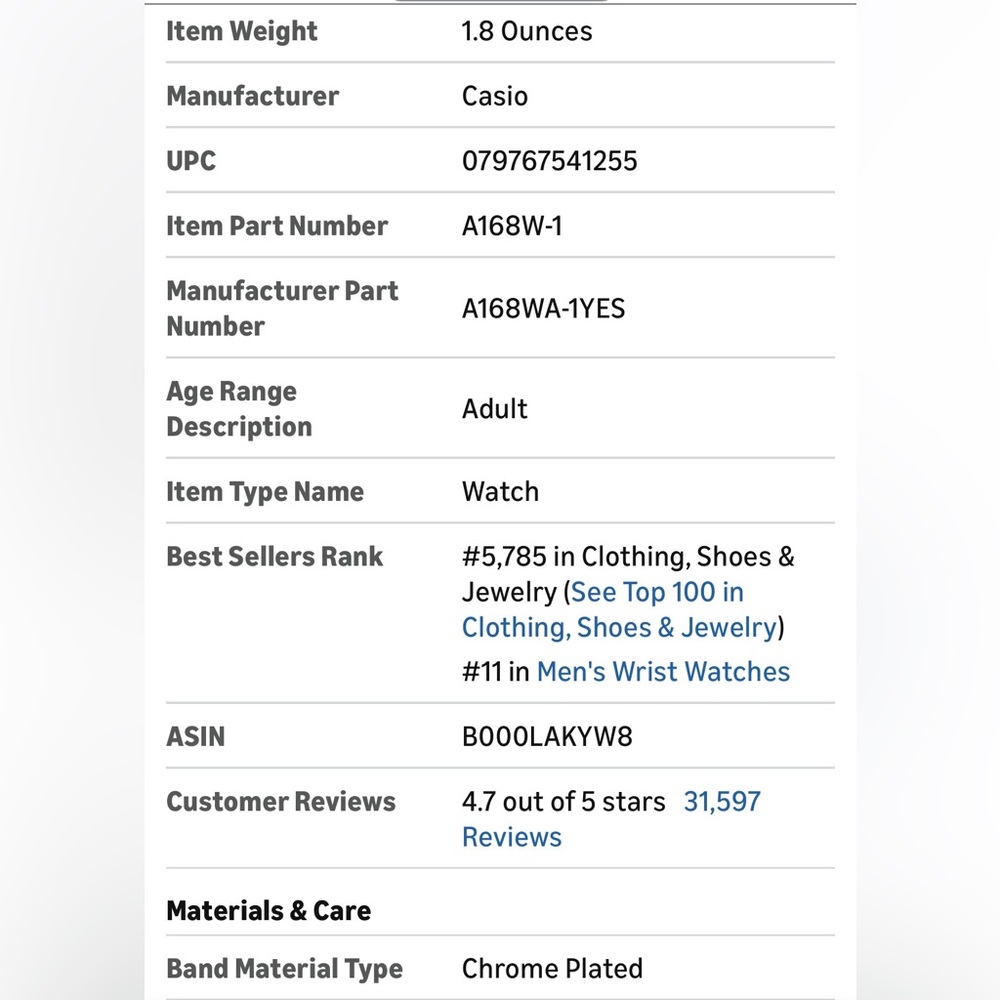Click the Item Type Name label
Screen dimensions: 1000x1000
click(x=265, y=492)
